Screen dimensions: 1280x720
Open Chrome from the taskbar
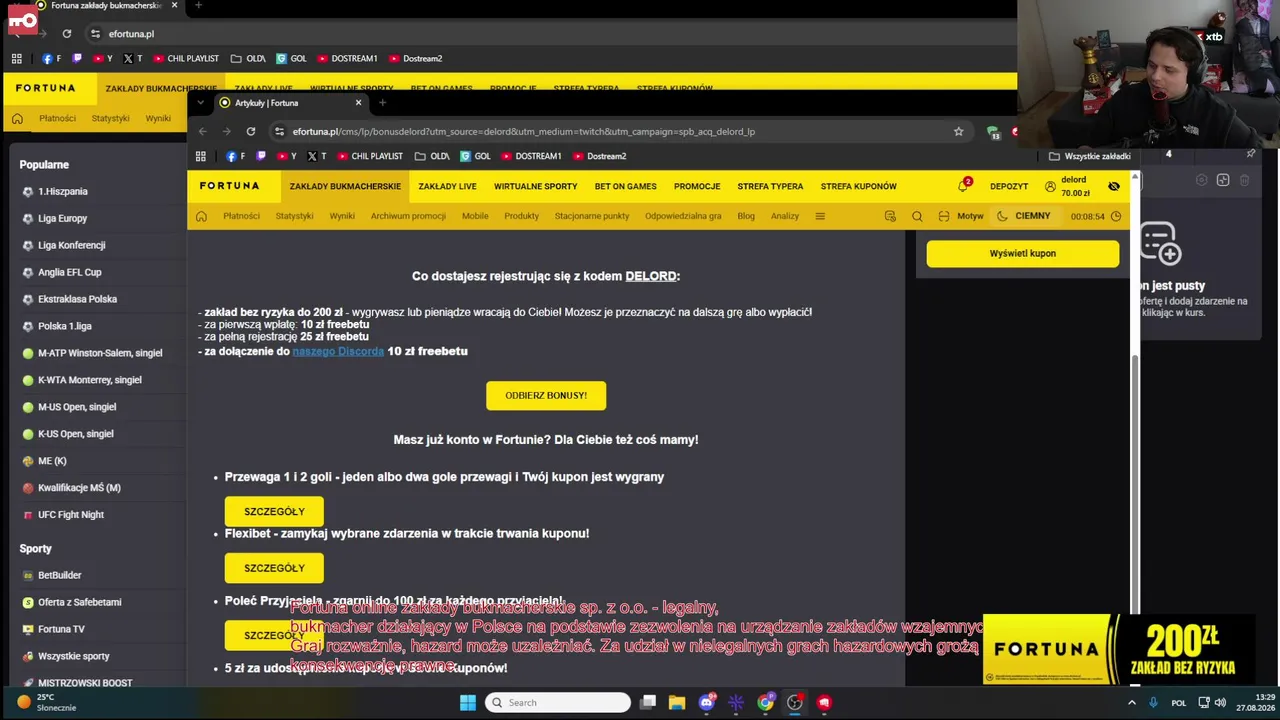[765, 702]
